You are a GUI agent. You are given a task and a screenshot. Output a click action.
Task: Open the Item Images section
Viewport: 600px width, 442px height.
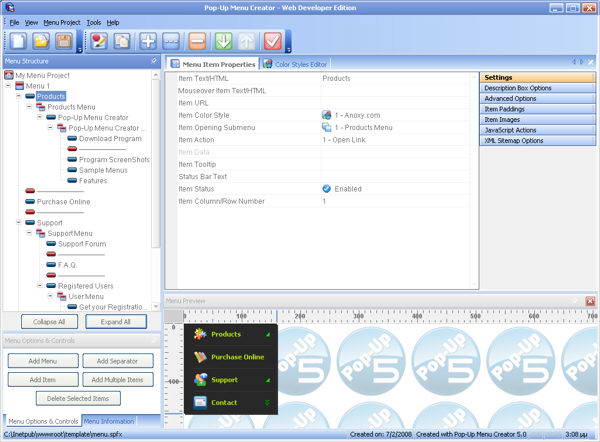[x=538, y=119]
